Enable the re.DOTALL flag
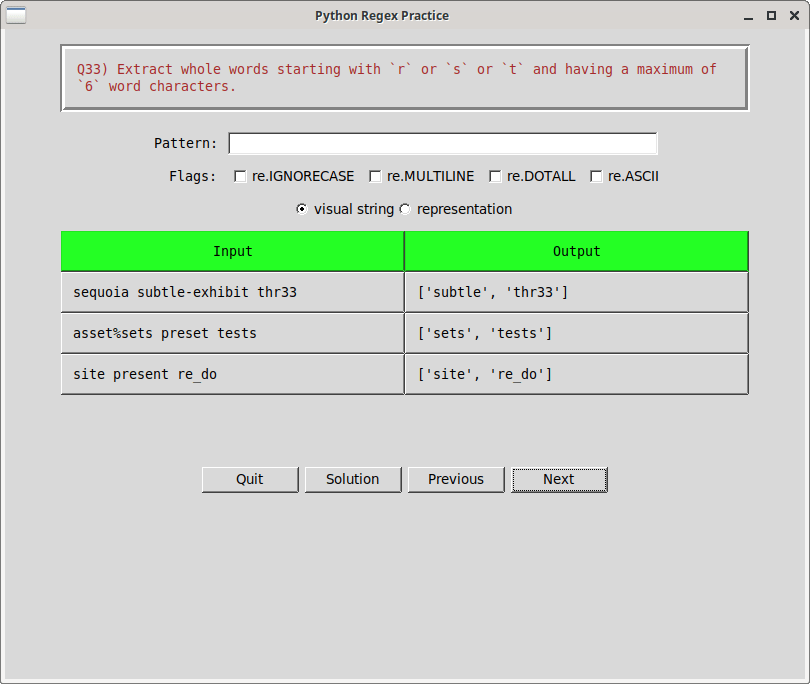This screenshot has width=810, height=684. point(495,176)
